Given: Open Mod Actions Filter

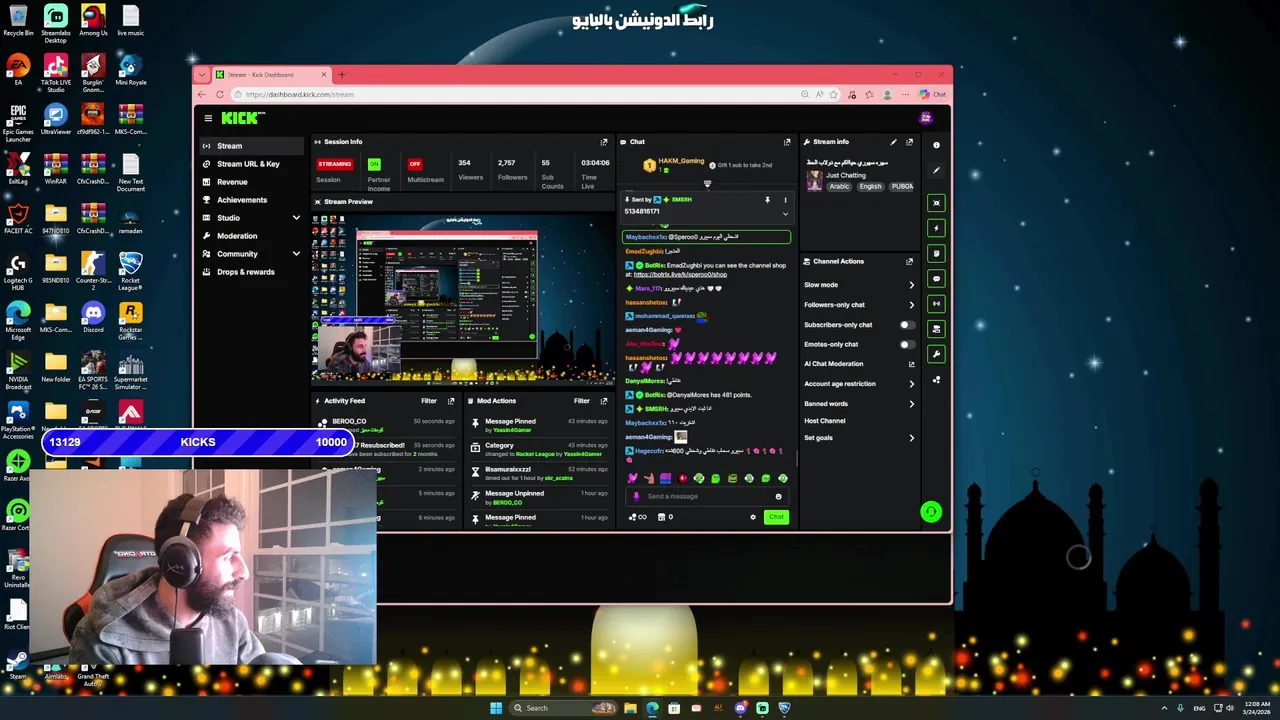Looking at the screenshot, I should [x=582, y=401].
